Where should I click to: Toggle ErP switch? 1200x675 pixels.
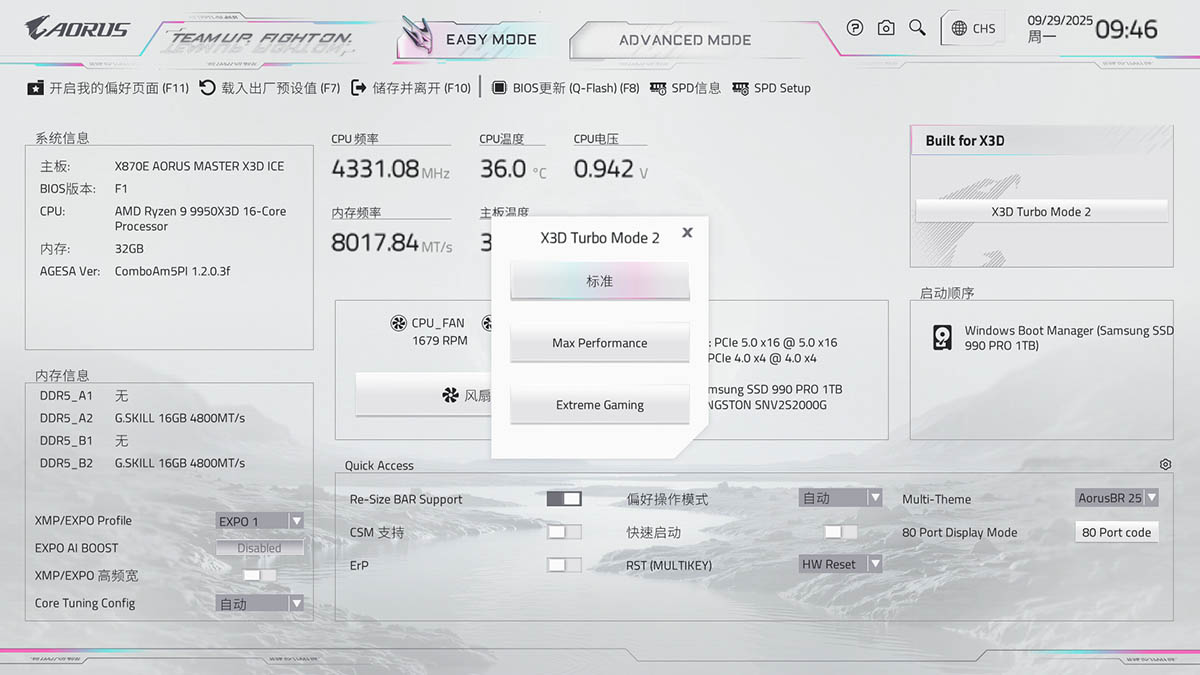coord(564,565)
